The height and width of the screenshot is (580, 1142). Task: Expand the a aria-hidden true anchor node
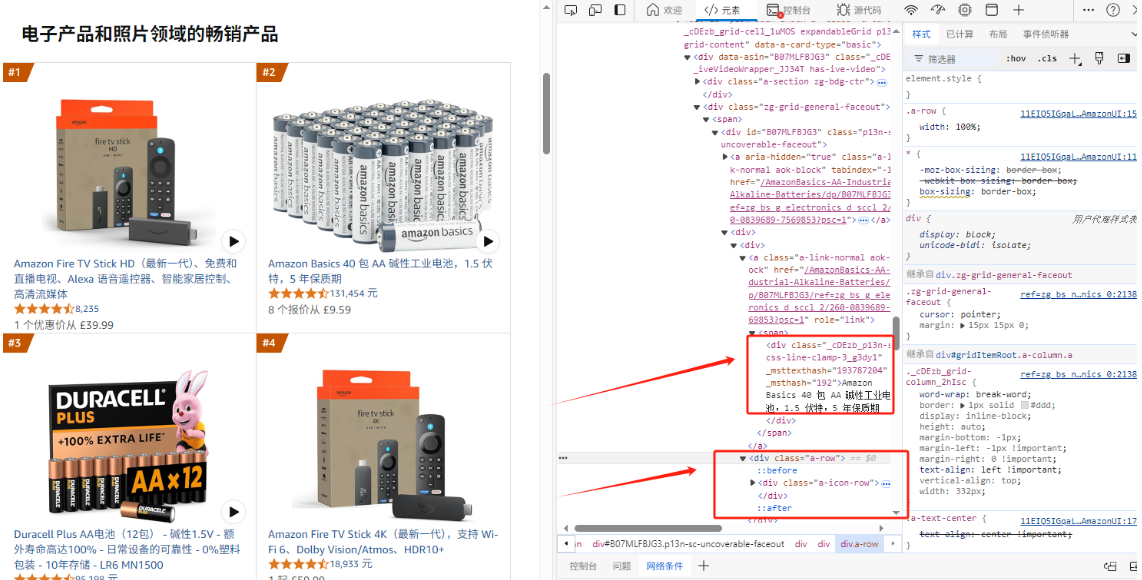pyautogui.click(x=725, y=157)
